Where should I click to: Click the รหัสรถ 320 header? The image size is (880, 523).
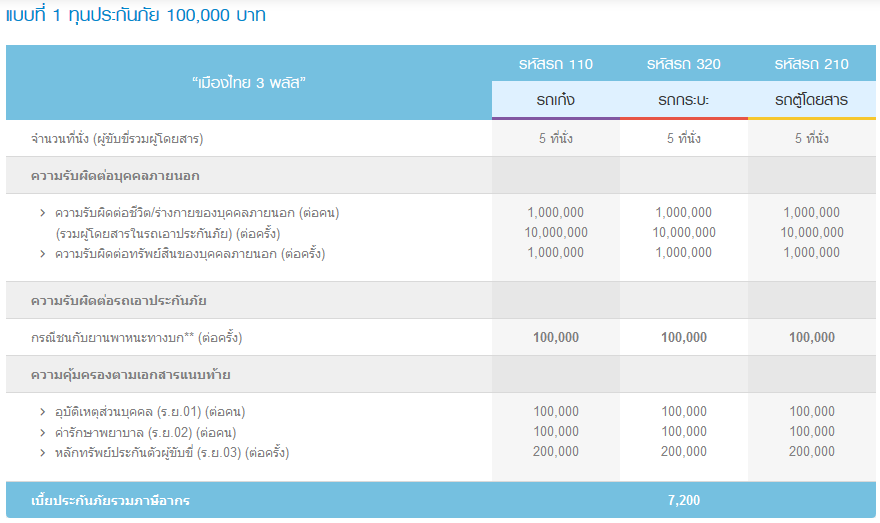(x=684, y=64)
